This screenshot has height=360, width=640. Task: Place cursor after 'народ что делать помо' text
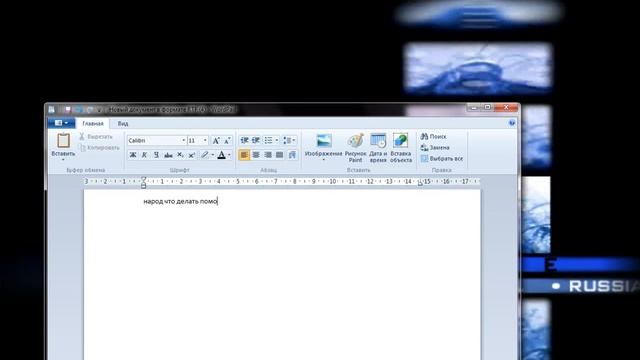coord(218,201)
